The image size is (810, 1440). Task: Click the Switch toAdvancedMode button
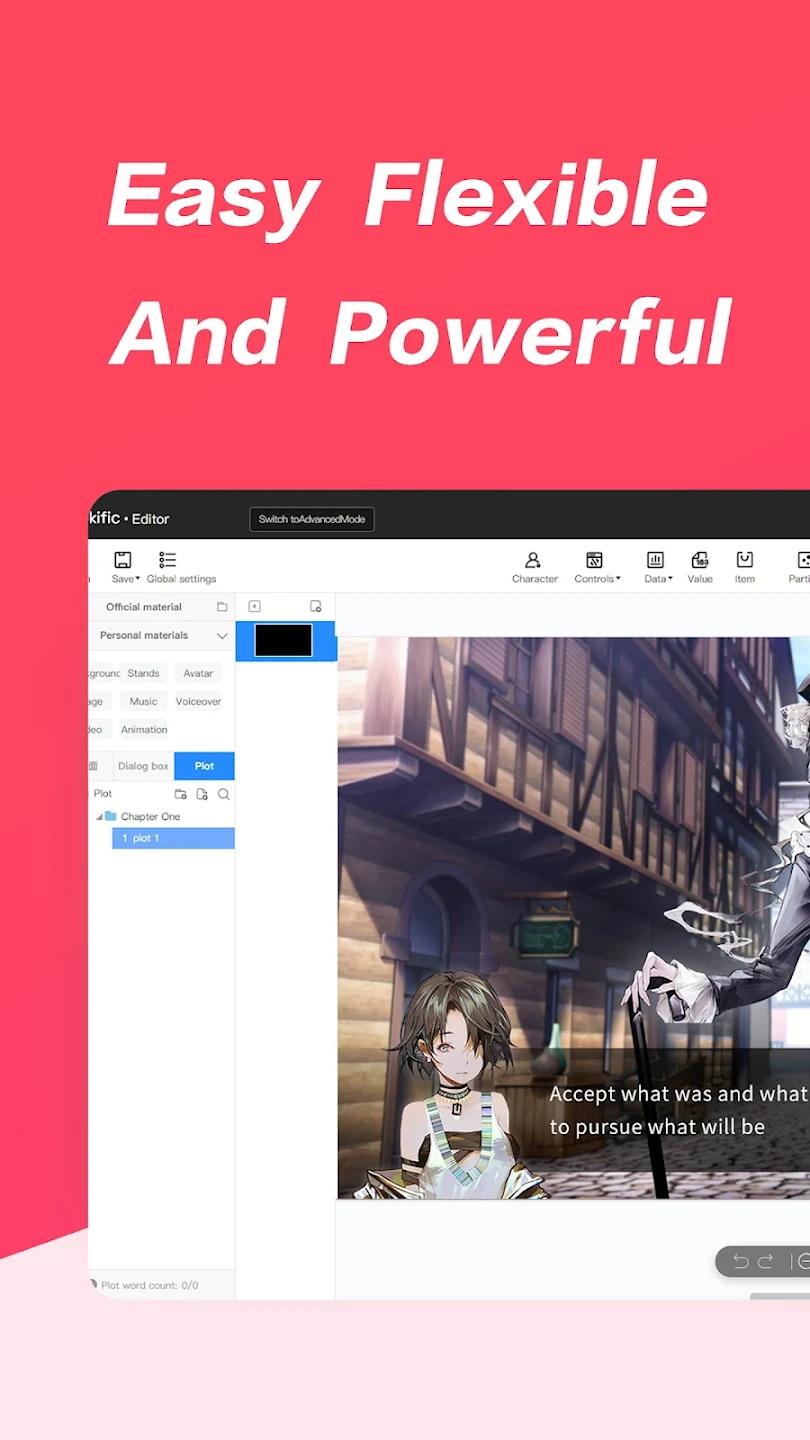(x=311, y=519)
